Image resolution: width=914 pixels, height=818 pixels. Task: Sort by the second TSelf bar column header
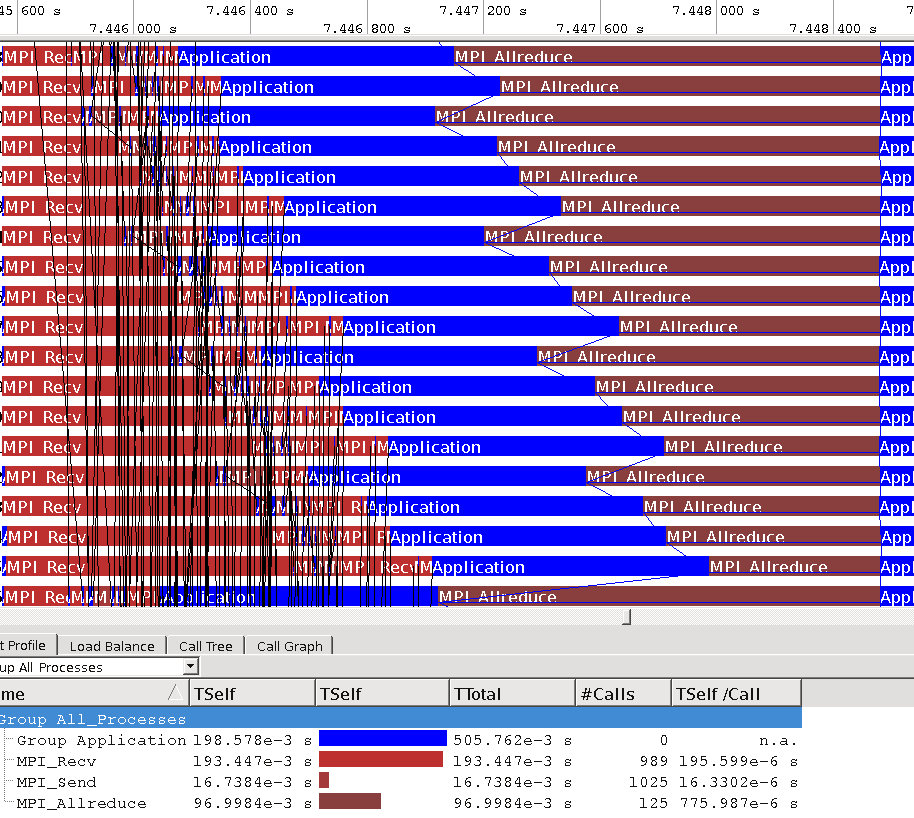pos(382,694)
